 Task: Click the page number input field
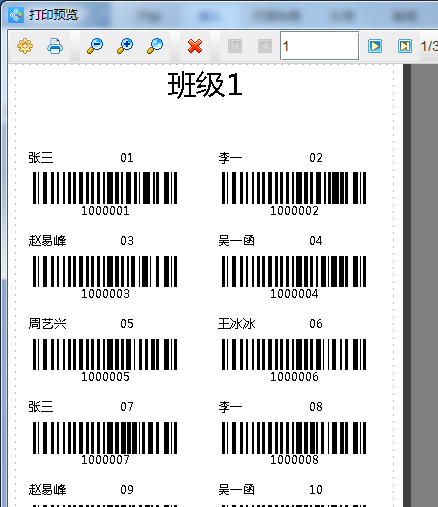(320, 46)
